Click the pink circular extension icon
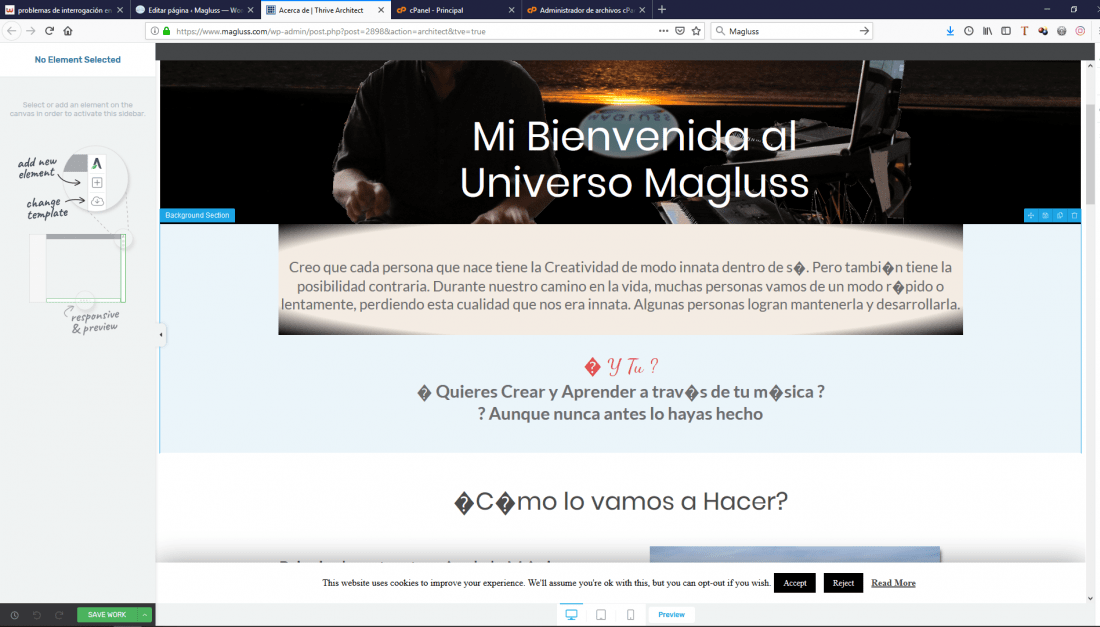This screenshot has height=627, width=1100. (x=1080, y=31)
